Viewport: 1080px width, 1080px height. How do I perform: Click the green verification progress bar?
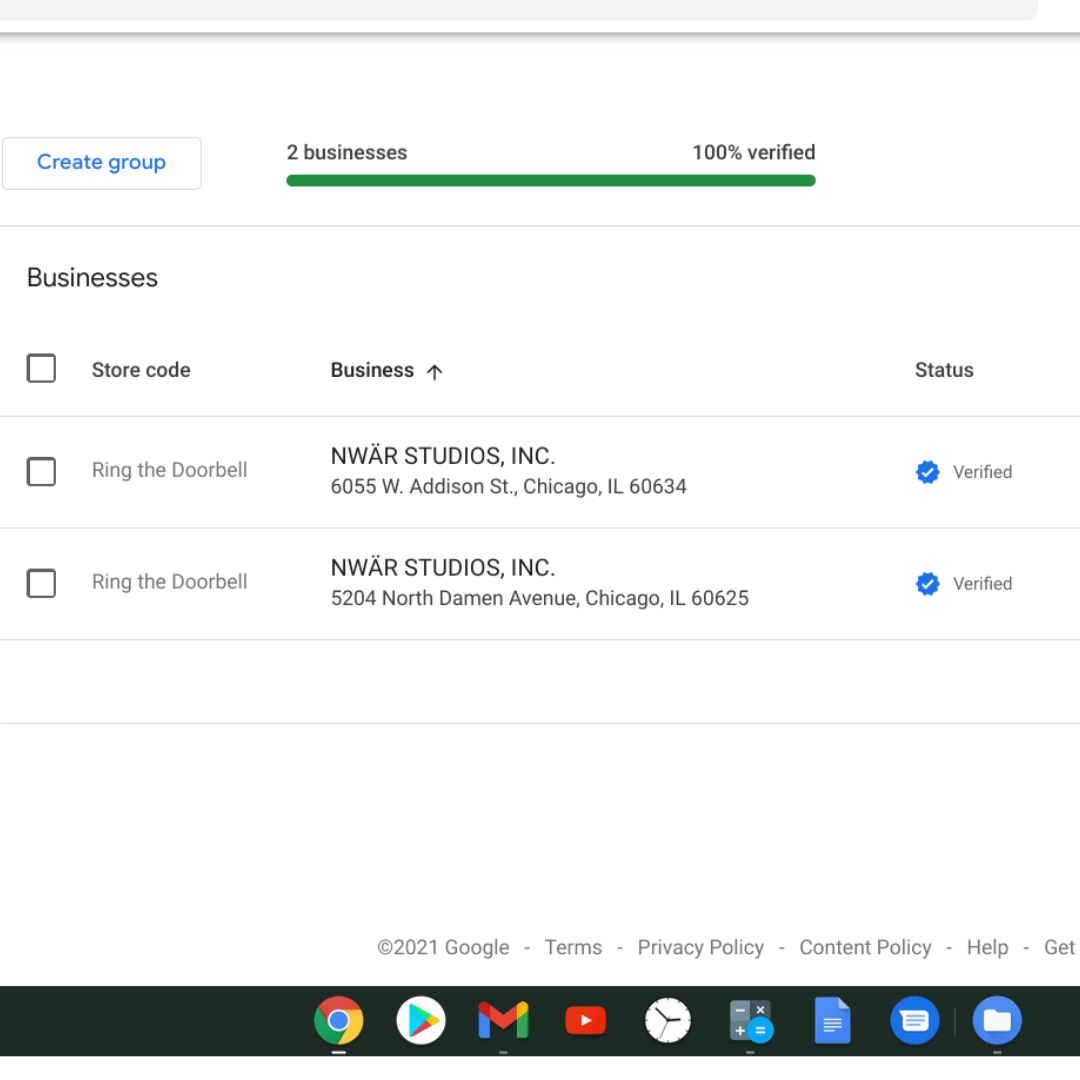[x=550, y=180]
